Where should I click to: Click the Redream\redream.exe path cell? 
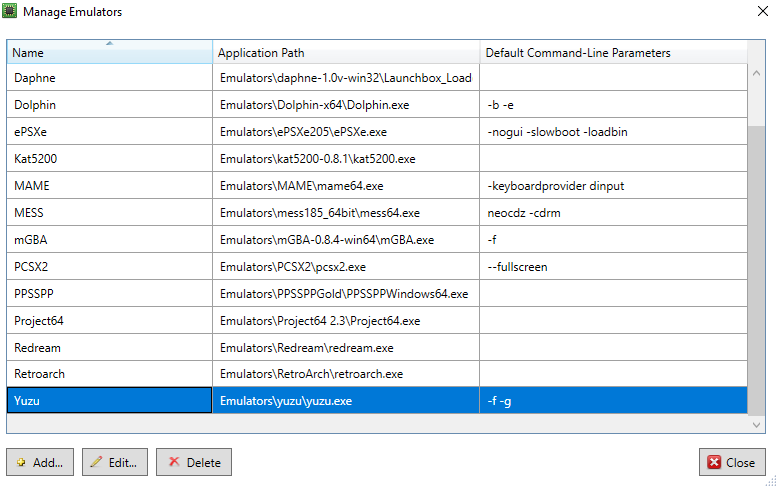coord(346,347)
